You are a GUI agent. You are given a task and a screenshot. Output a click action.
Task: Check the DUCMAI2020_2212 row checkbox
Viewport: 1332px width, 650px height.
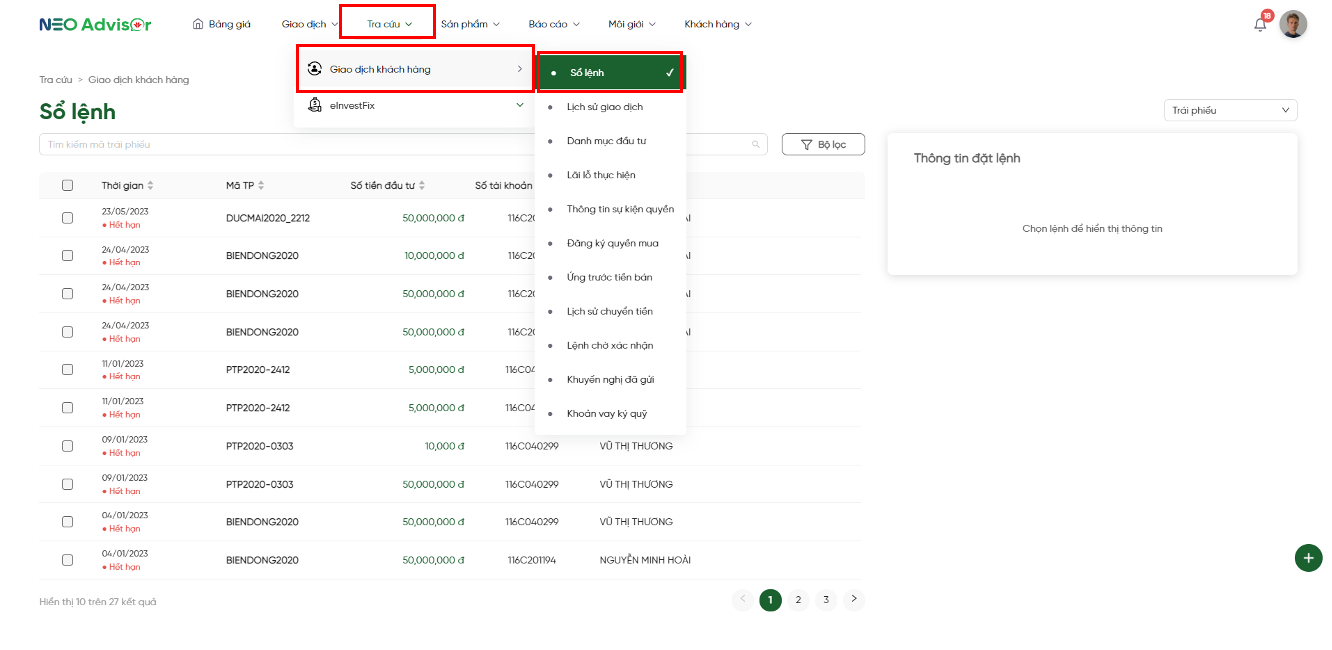pyautogui.click(x=67, y=218)
